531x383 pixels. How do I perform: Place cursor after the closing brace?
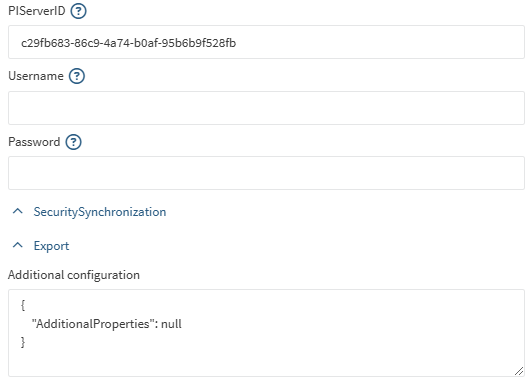(x=23, y=342)
